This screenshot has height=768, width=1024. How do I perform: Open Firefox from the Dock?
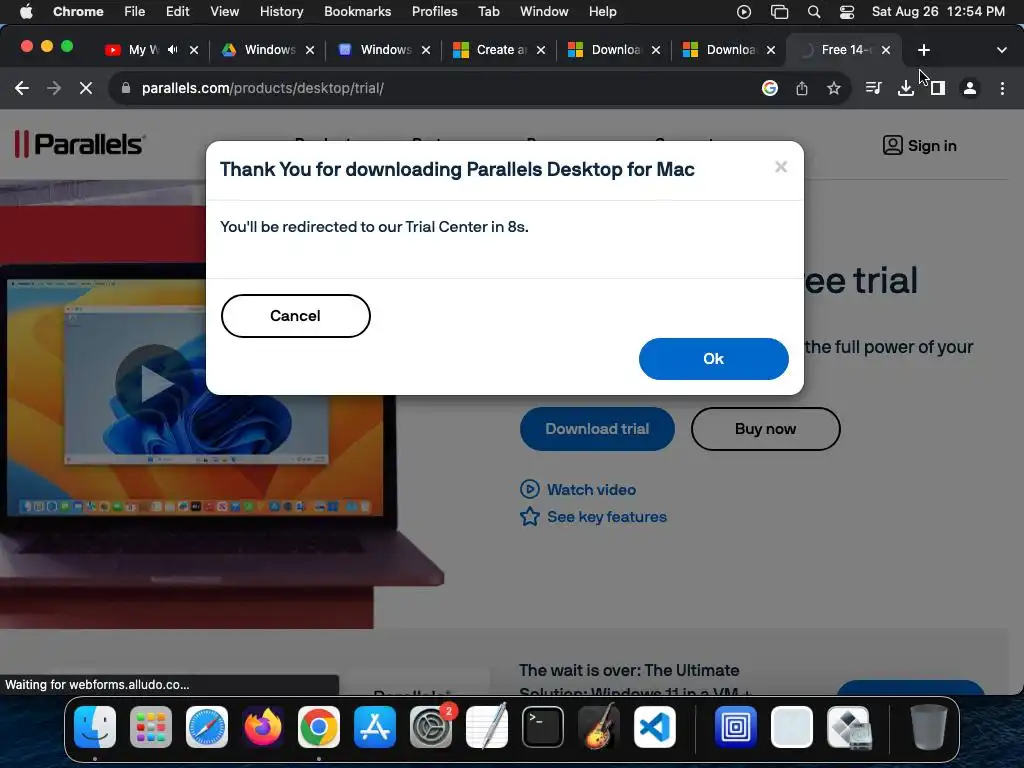[x=263, y=727]
